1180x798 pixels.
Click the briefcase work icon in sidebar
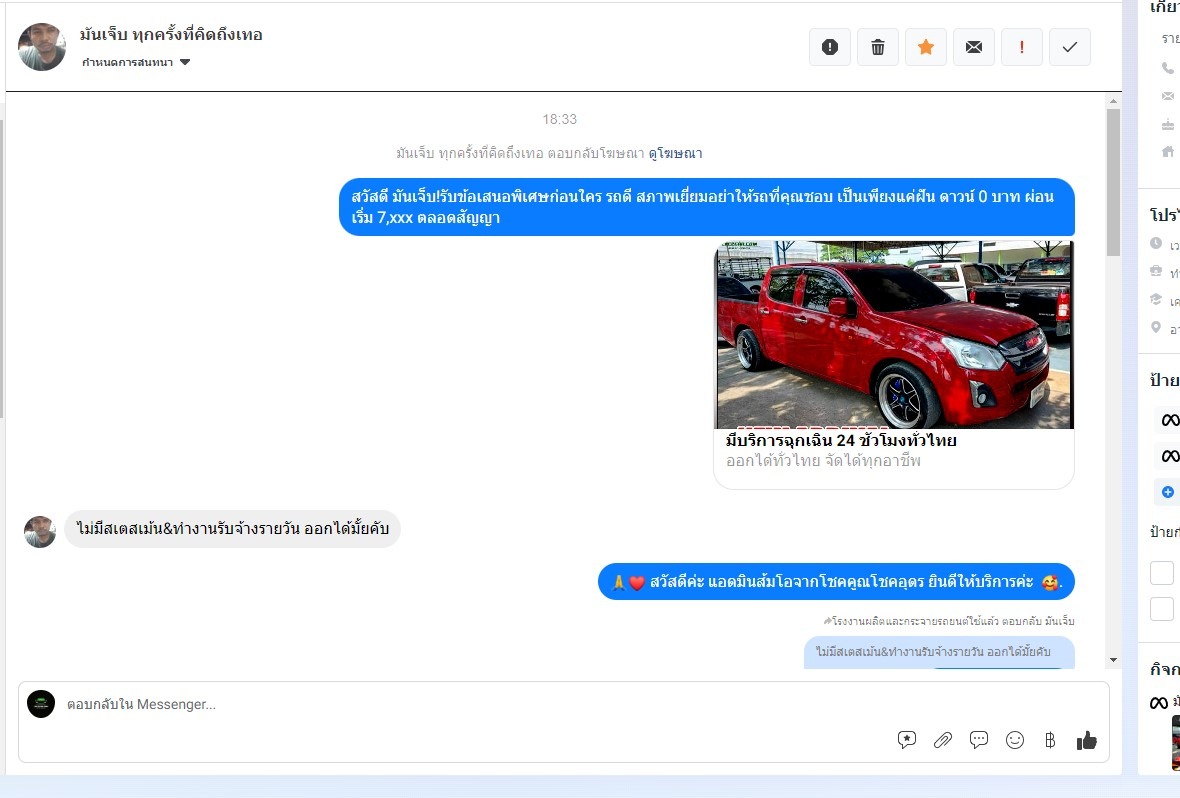1156,271
